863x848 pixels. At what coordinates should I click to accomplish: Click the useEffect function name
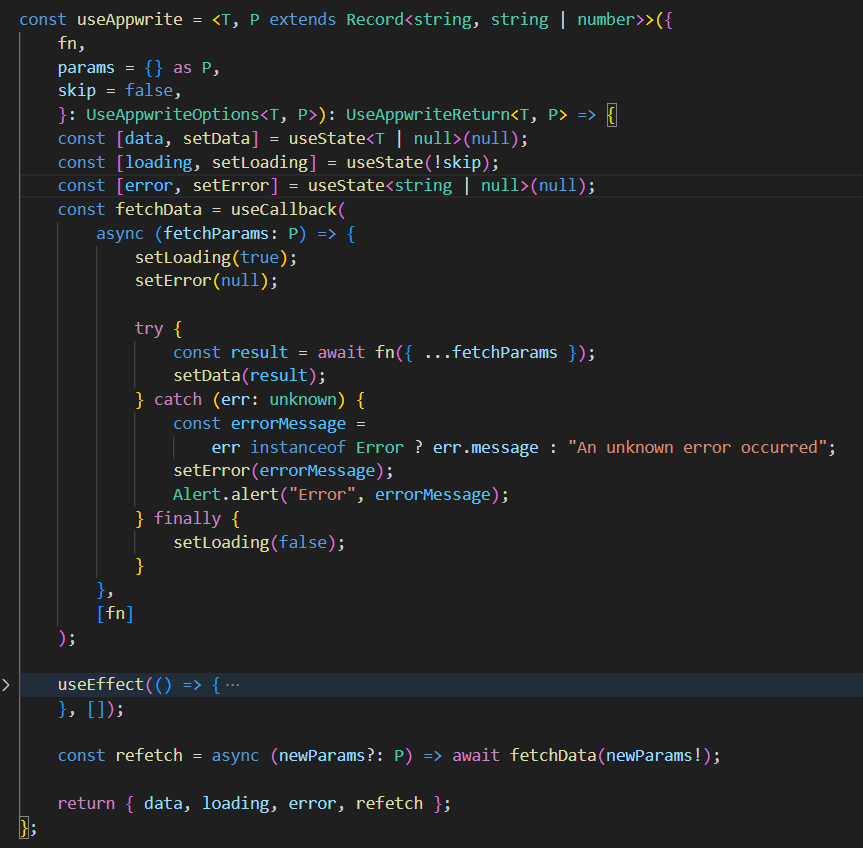[x=101, y=685]
